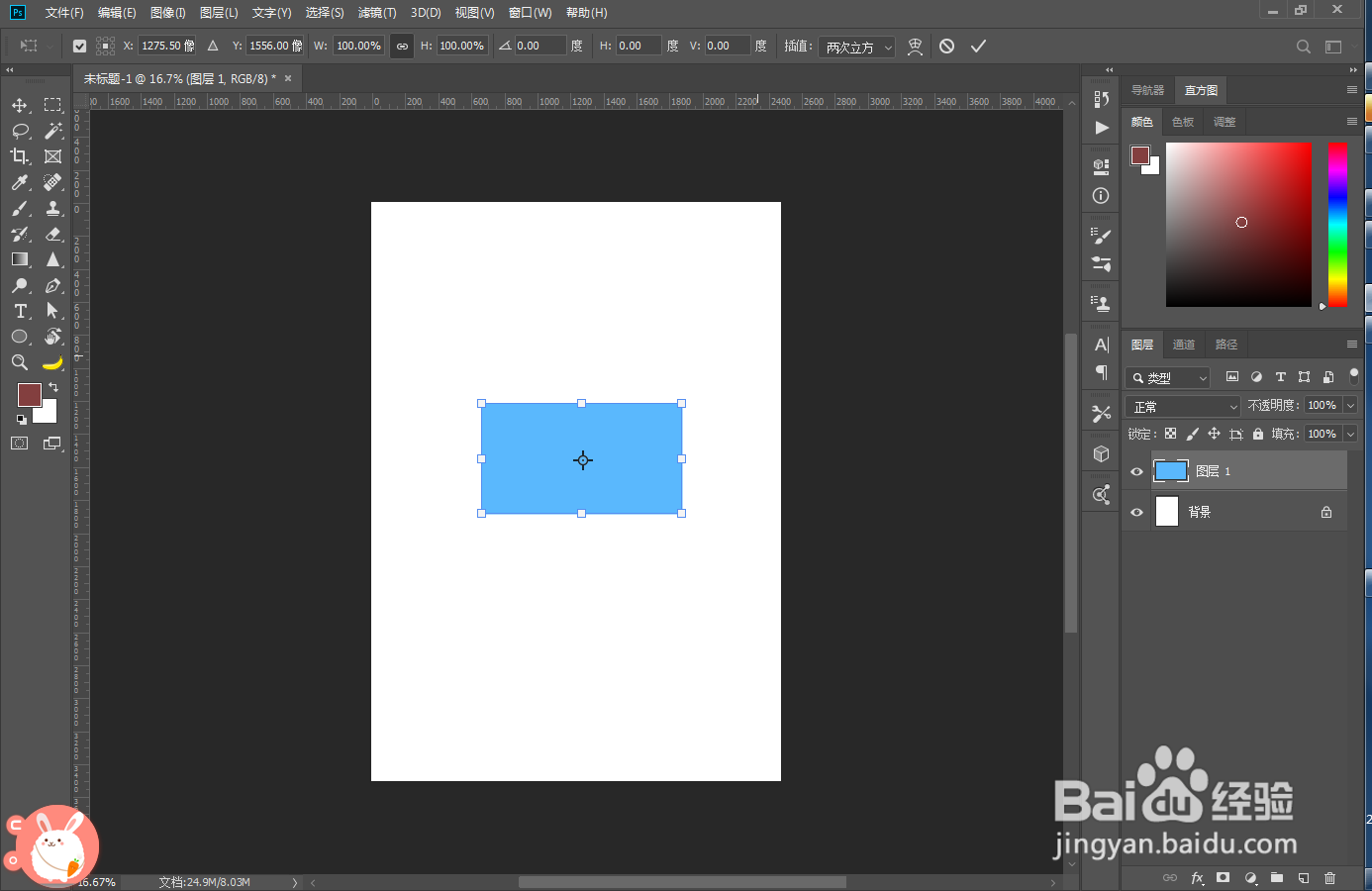Image resolution: width=1372 pixels, height=891 pixels.
Task: Hide 背景 layer visibility
Action: [x=1136, y=513]
